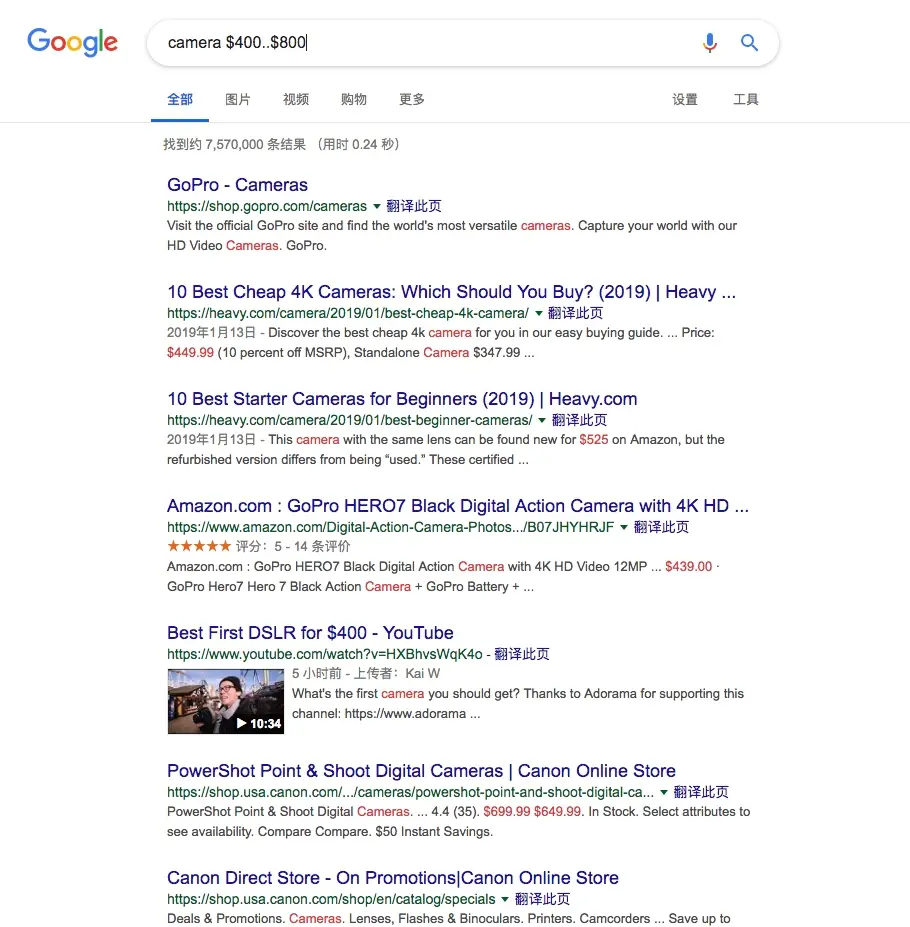Viewport: 910px width, 927px height.
Task: Click 翻译此页 for the Amazon result
Action: 661,527
